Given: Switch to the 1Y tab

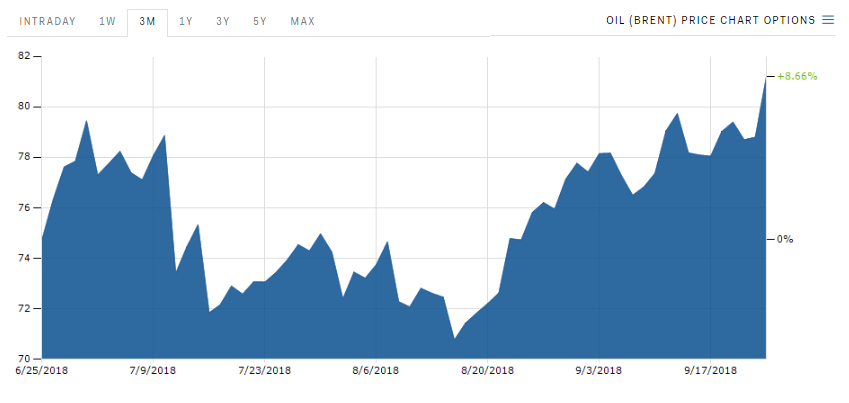Looking at the screenshot, I should tap(186, 22).
